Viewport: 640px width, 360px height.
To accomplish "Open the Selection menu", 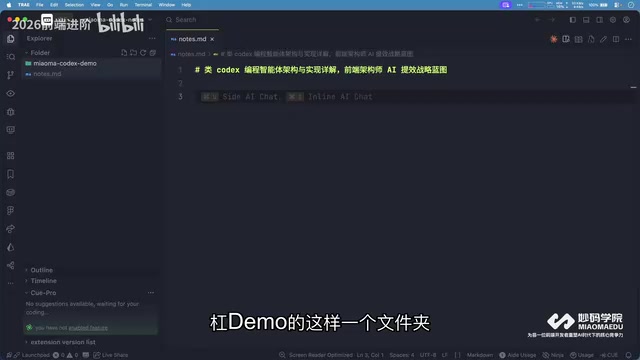I will pos(74,5).
